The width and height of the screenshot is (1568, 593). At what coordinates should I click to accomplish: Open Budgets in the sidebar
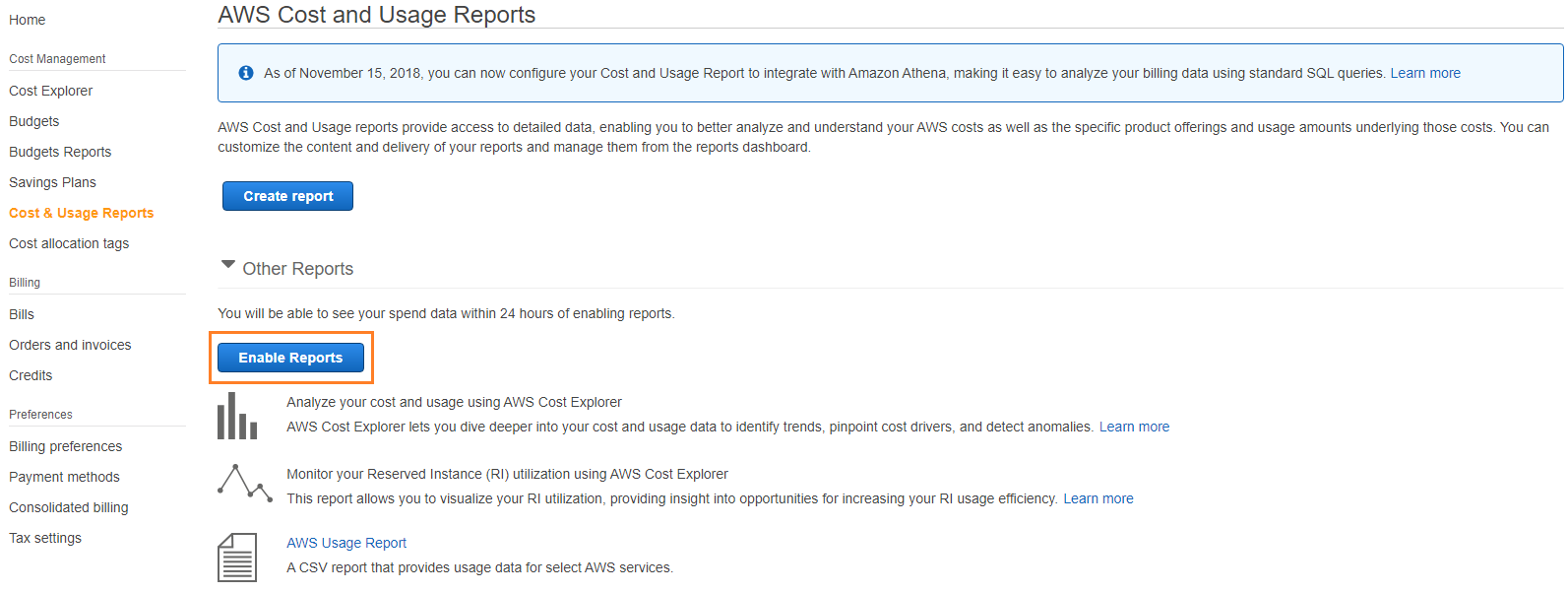34,121
